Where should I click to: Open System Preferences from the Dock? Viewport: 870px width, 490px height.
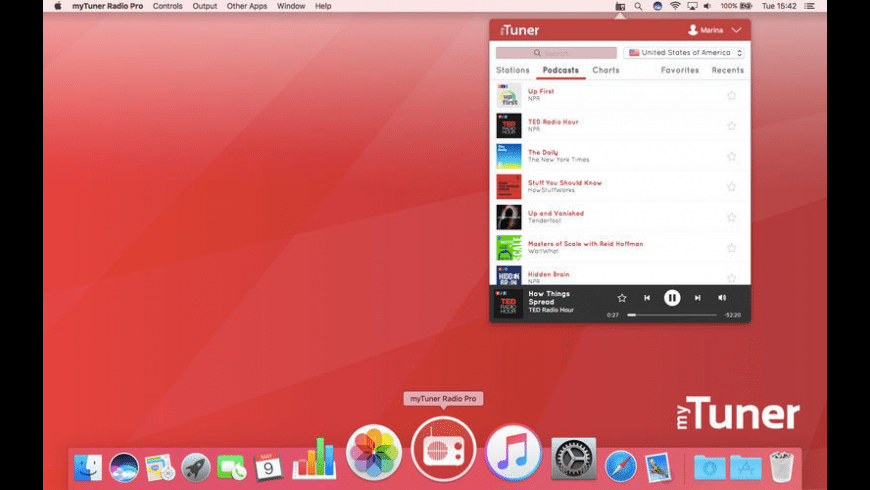574,458
